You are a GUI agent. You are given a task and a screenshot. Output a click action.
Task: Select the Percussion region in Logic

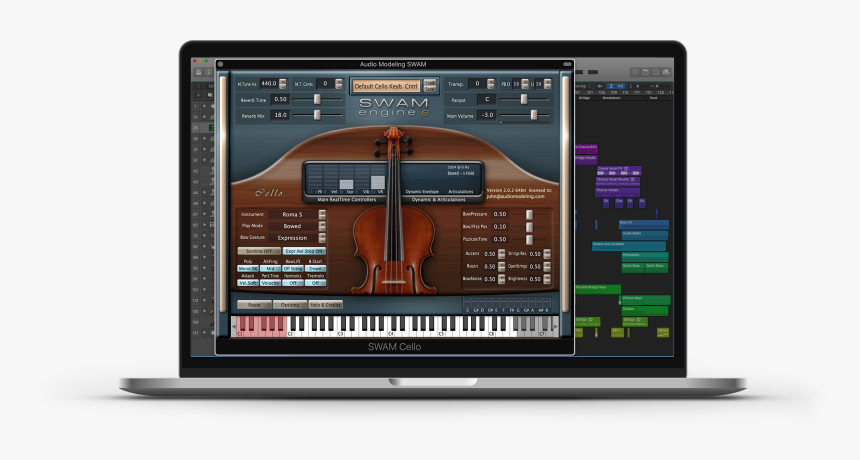(644, 256)
